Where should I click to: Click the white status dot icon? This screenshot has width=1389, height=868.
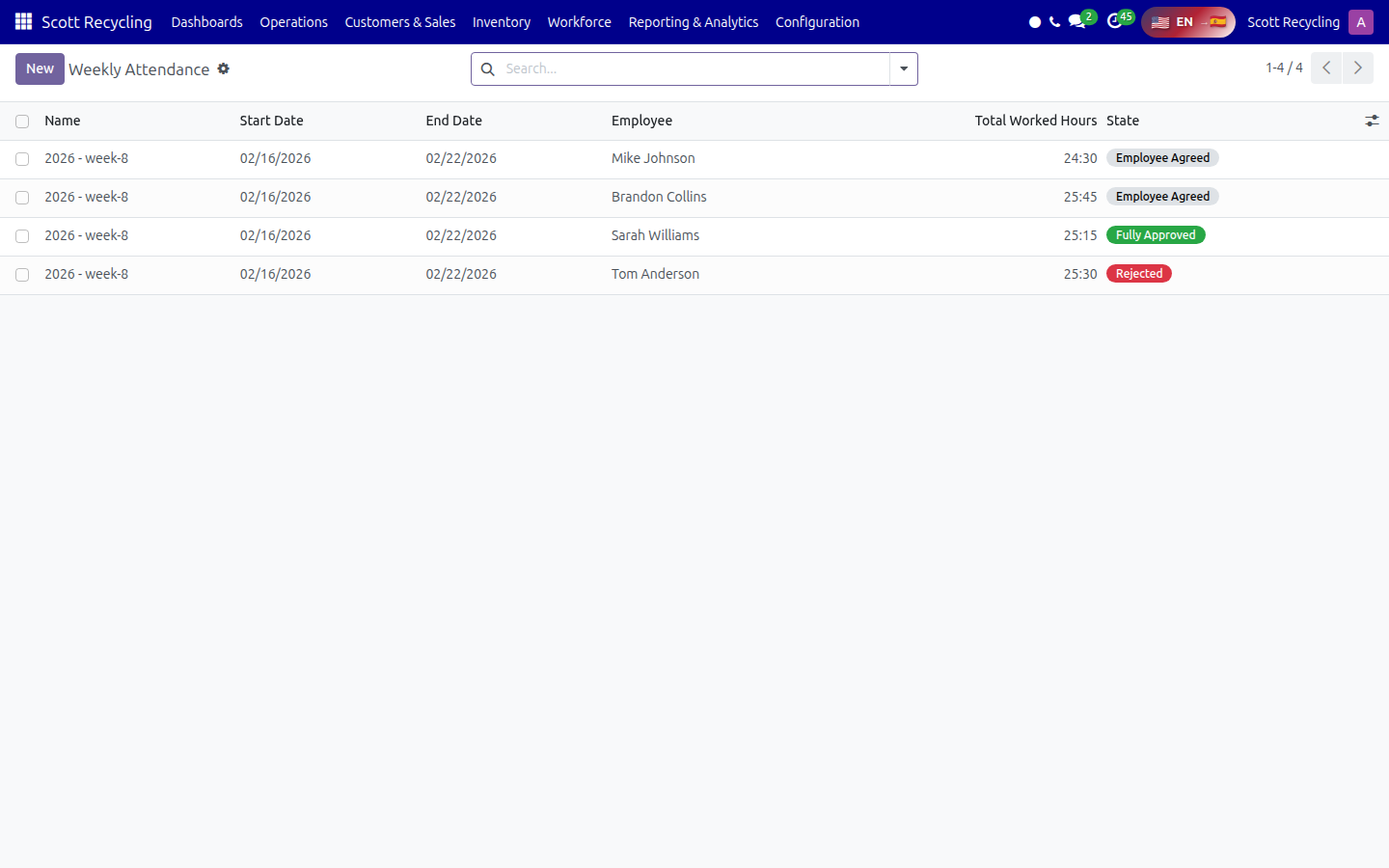1035,22
